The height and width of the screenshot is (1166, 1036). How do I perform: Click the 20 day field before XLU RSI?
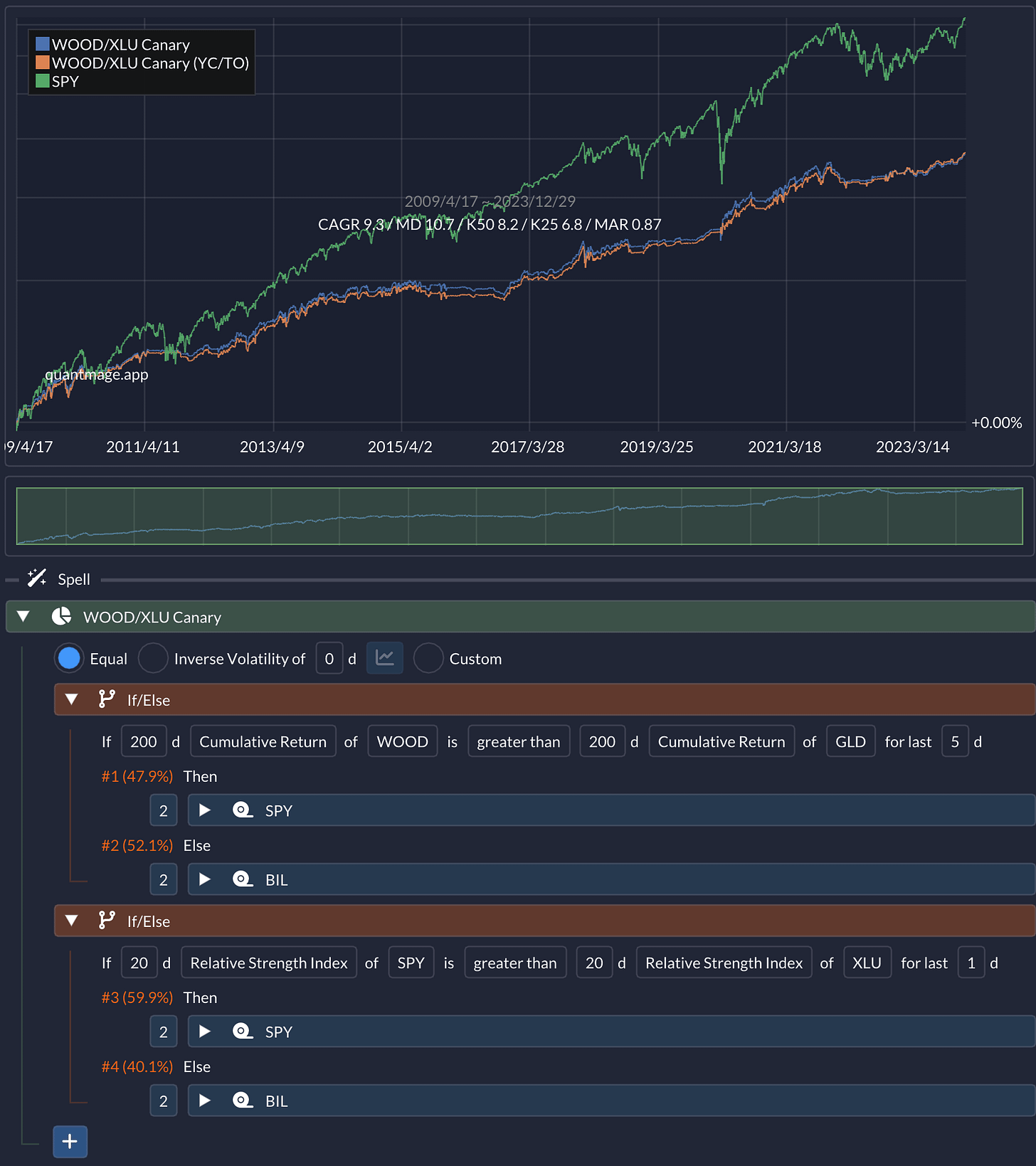pyautogui.click(x=594, y=963)
